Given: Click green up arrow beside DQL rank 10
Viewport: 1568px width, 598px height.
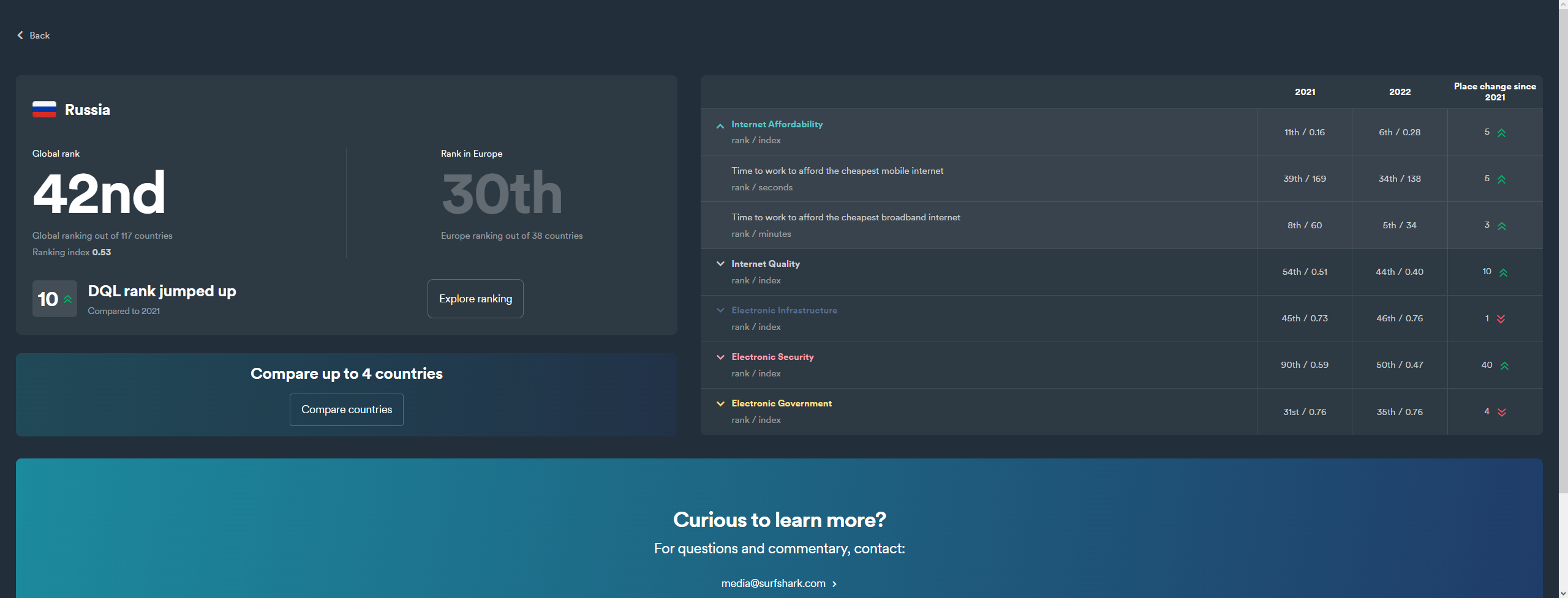Looking at the screenshot, I should click(68, 299).
